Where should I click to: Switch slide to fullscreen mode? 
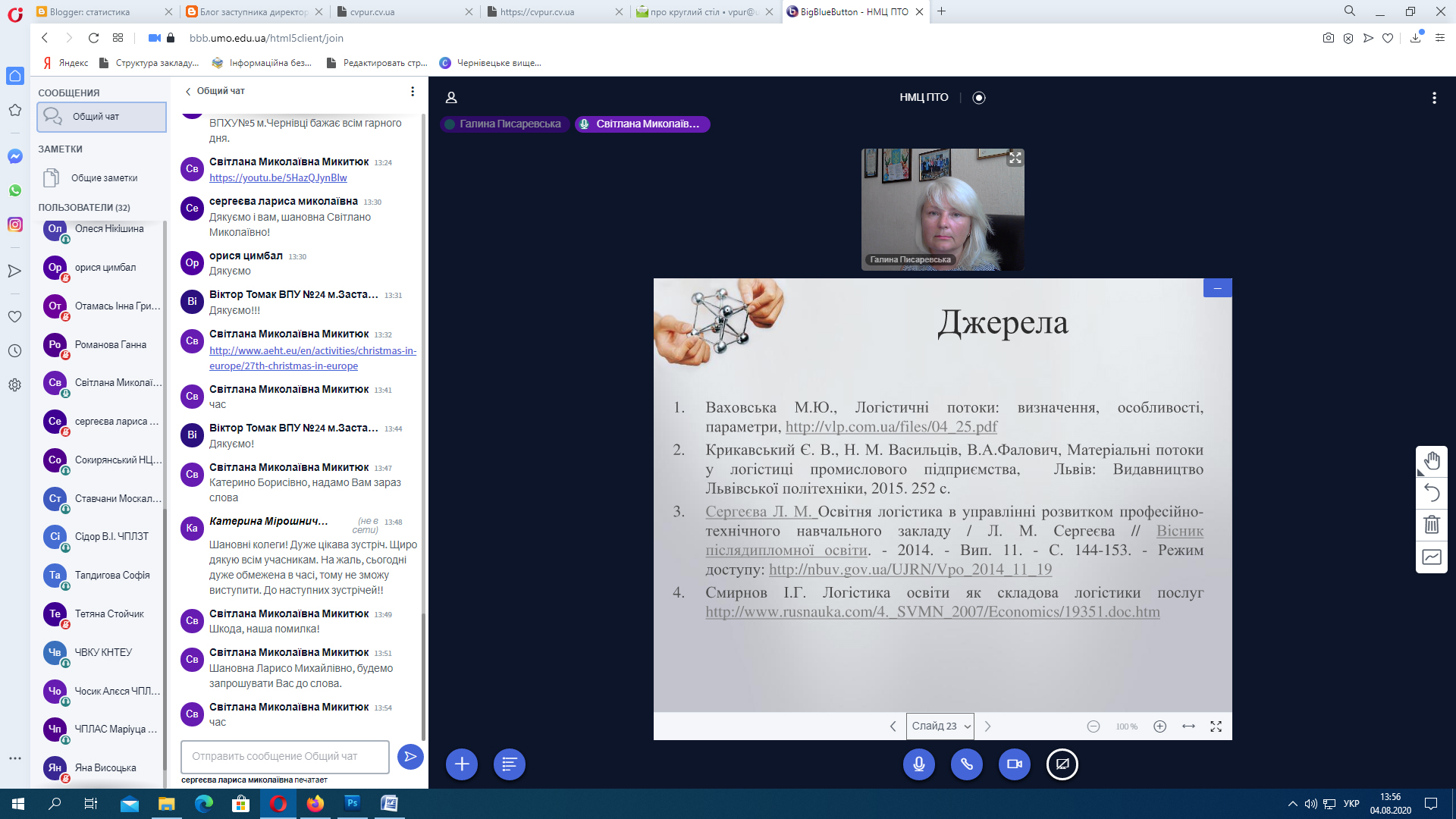pyautogui.click(x=1216, y=726)
